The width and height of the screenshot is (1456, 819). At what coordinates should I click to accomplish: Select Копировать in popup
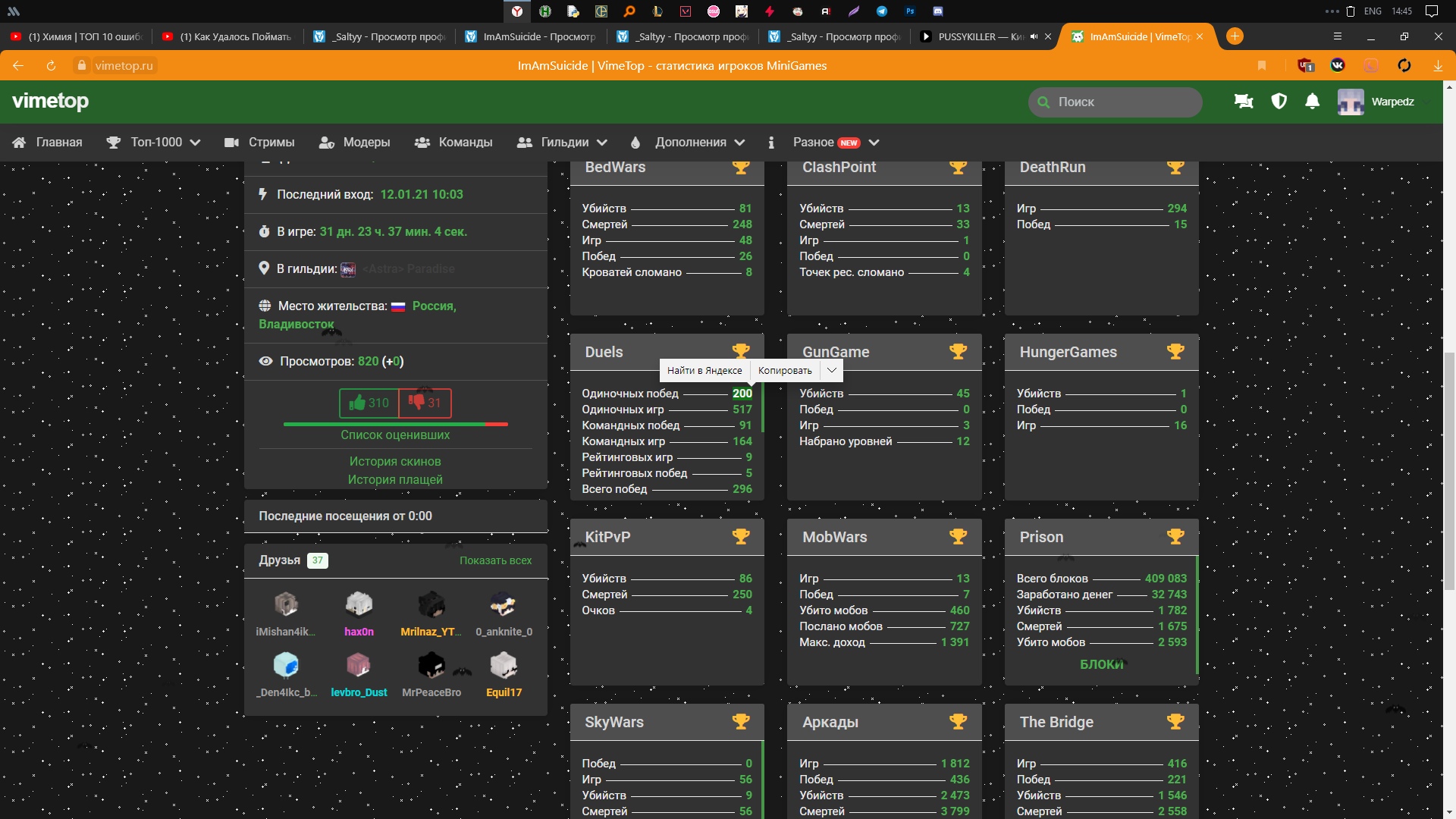click(x=785, y=370)
